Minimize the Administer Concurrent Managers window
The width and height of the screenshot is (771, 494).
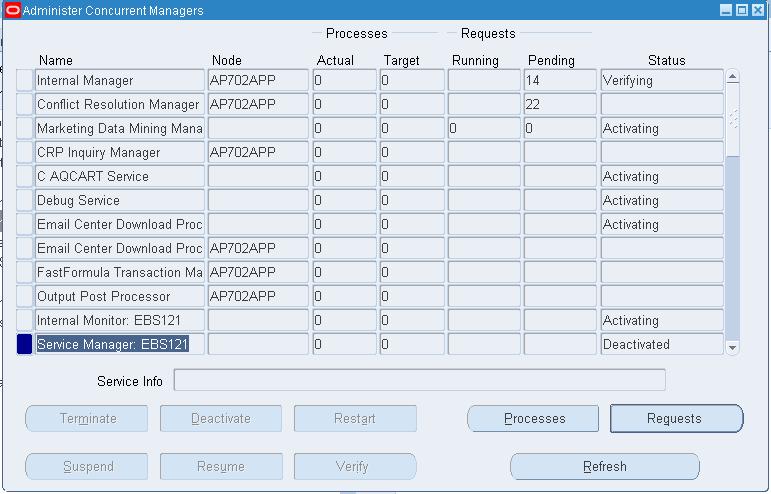[727, 10]
